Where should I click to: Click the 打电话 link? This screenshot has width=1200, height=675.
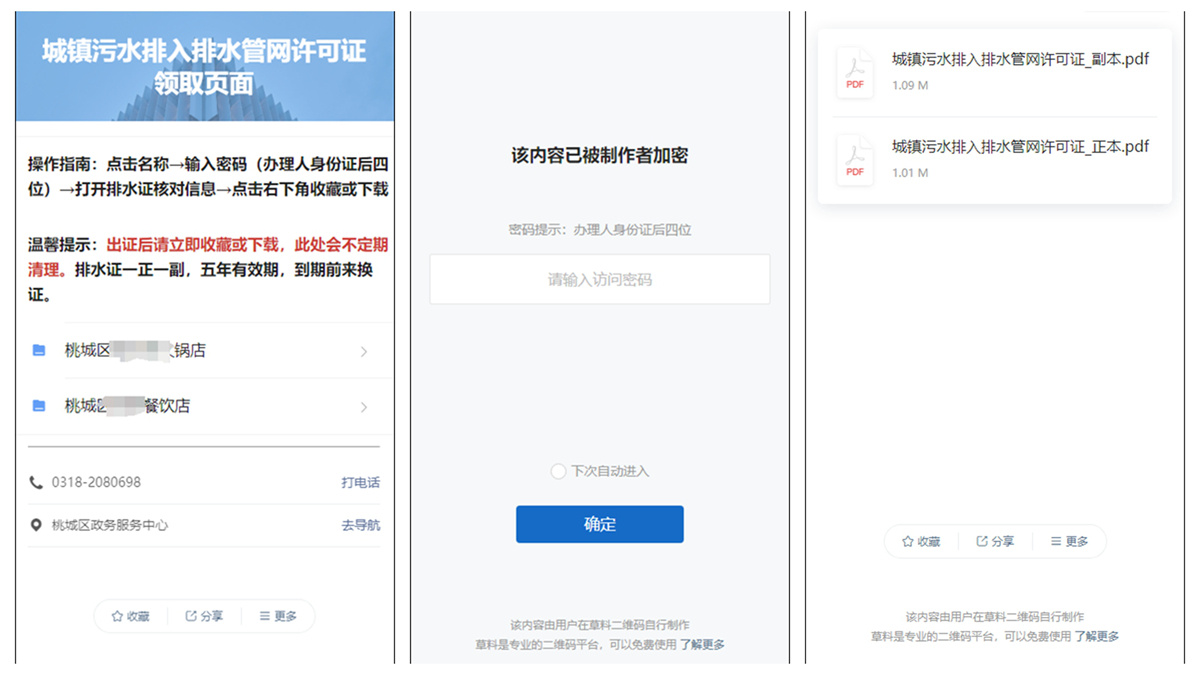(360, 482)
